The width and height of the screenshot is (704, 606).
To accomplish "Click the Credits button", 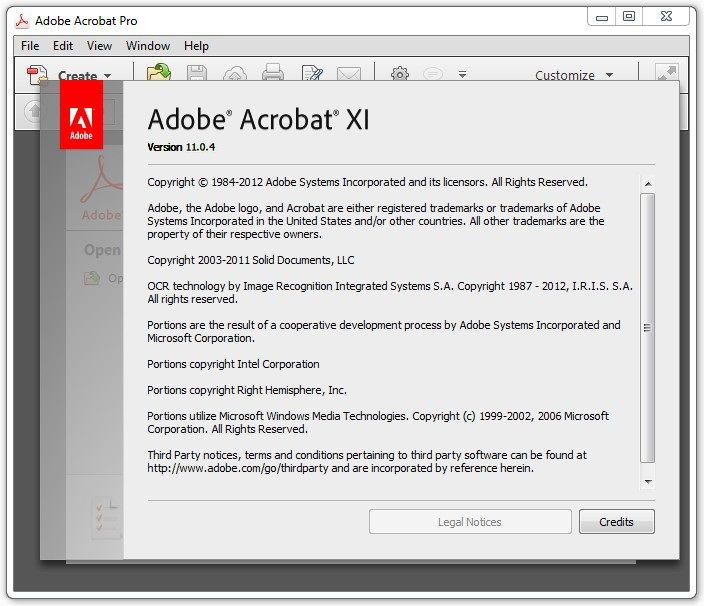I will [616, 522].
